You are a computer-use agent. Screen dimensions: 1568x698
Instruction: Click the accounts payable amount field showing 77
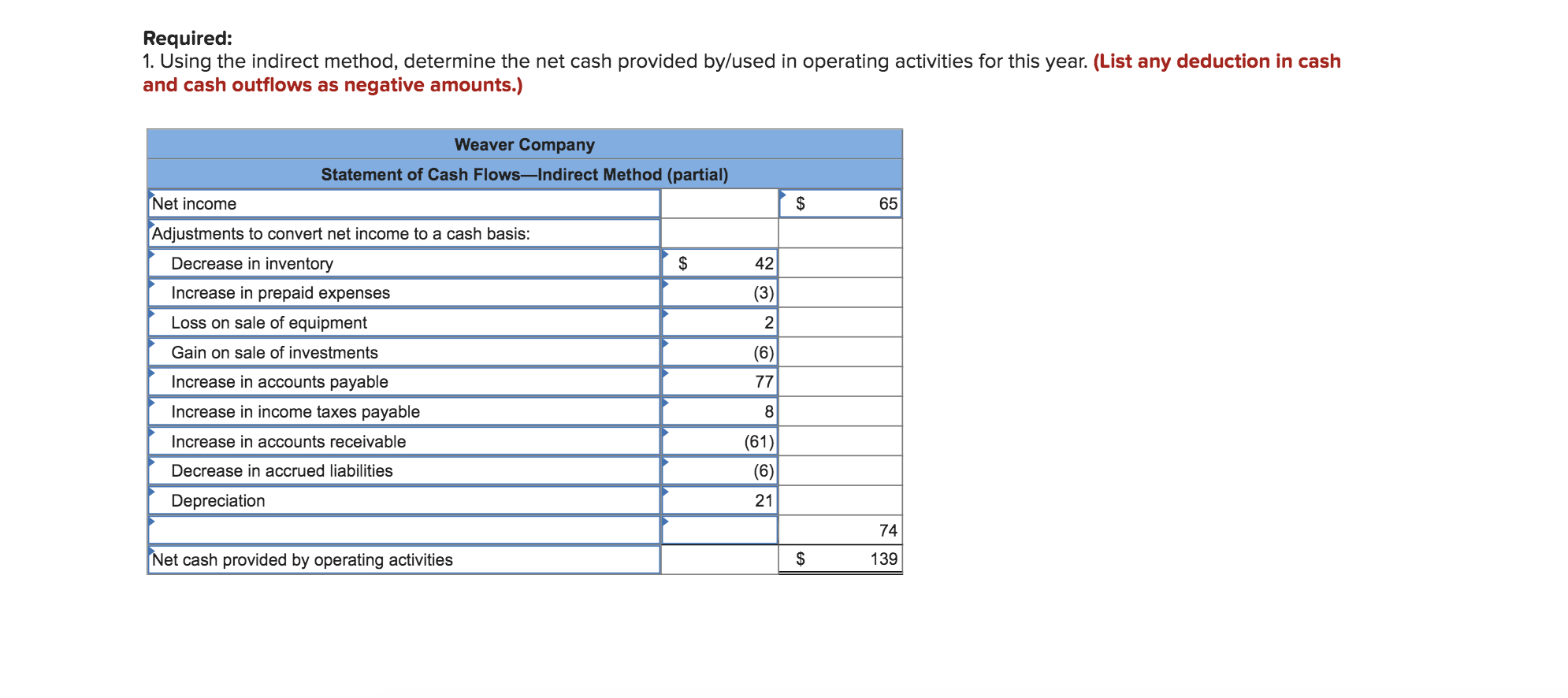pos(719,381)
